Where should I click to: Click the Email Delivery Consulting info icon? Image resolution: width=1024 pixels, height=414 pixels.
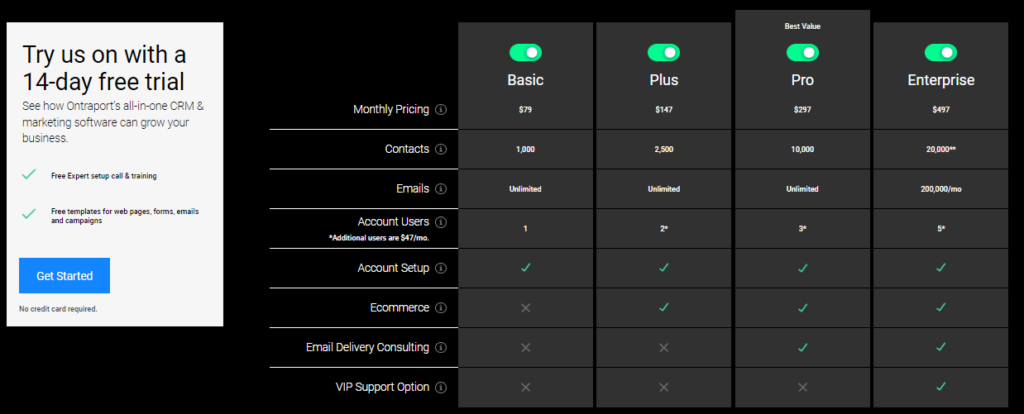pos(441,347)
